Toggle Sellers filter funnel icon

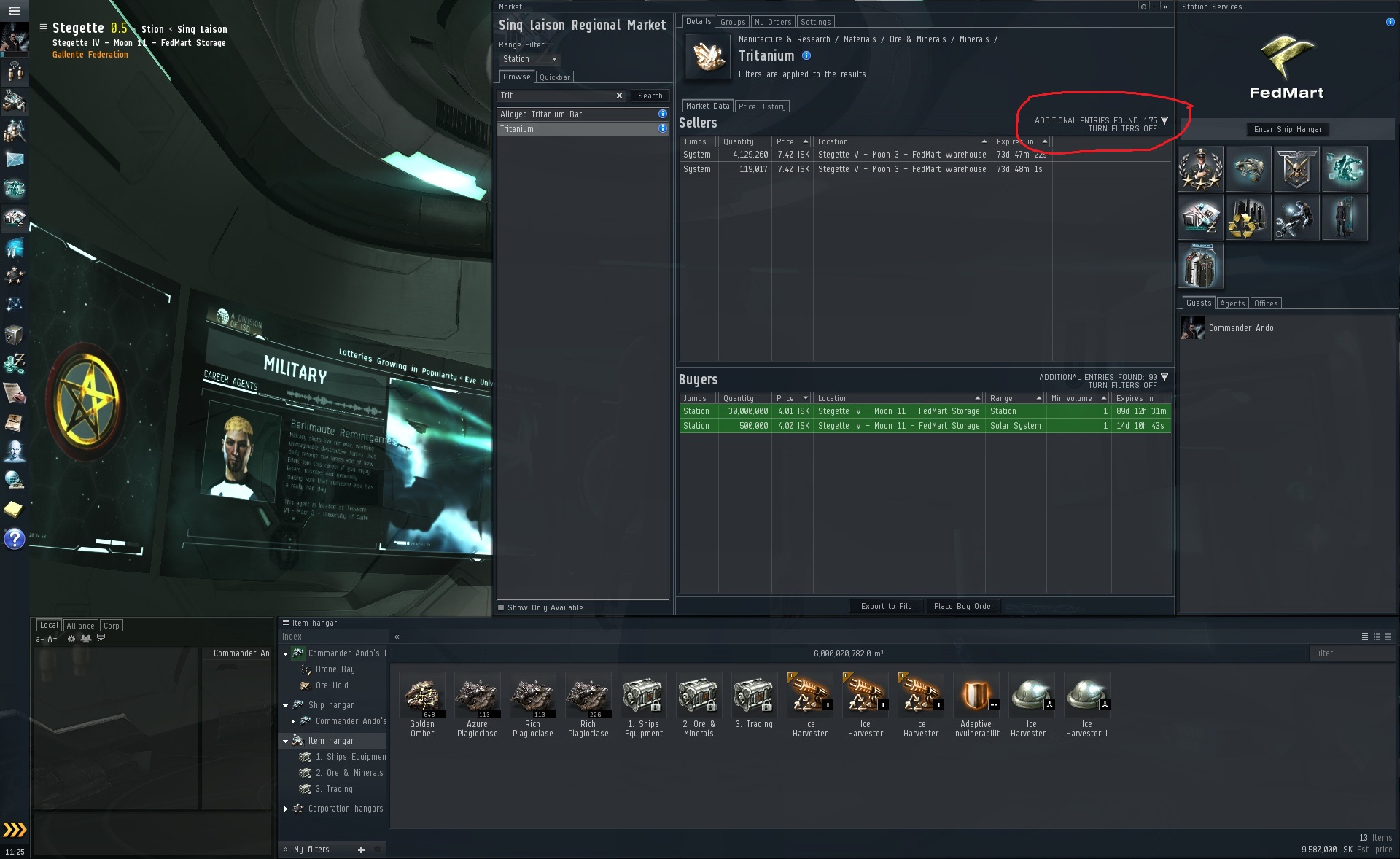[x=1164, y=121]
